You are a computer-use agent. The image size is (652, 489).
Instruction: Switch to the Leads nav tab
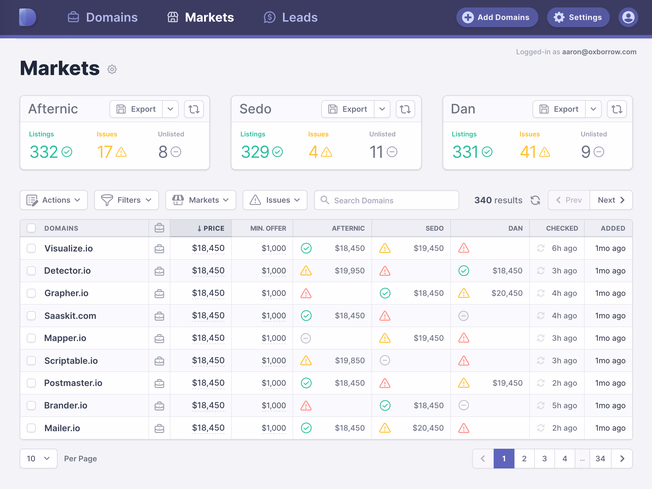coord(291,17)
